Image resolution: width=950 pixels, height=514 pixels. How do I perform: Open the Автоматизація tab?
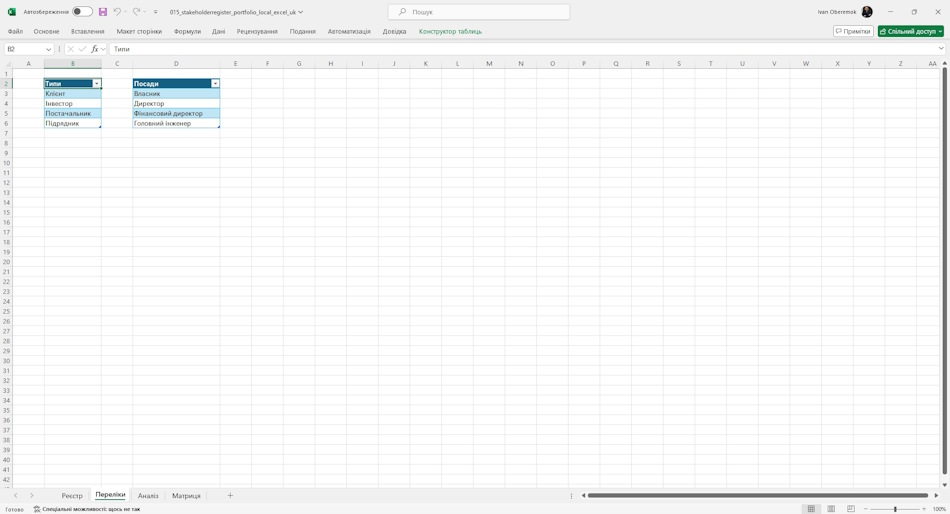coord(349,32)
